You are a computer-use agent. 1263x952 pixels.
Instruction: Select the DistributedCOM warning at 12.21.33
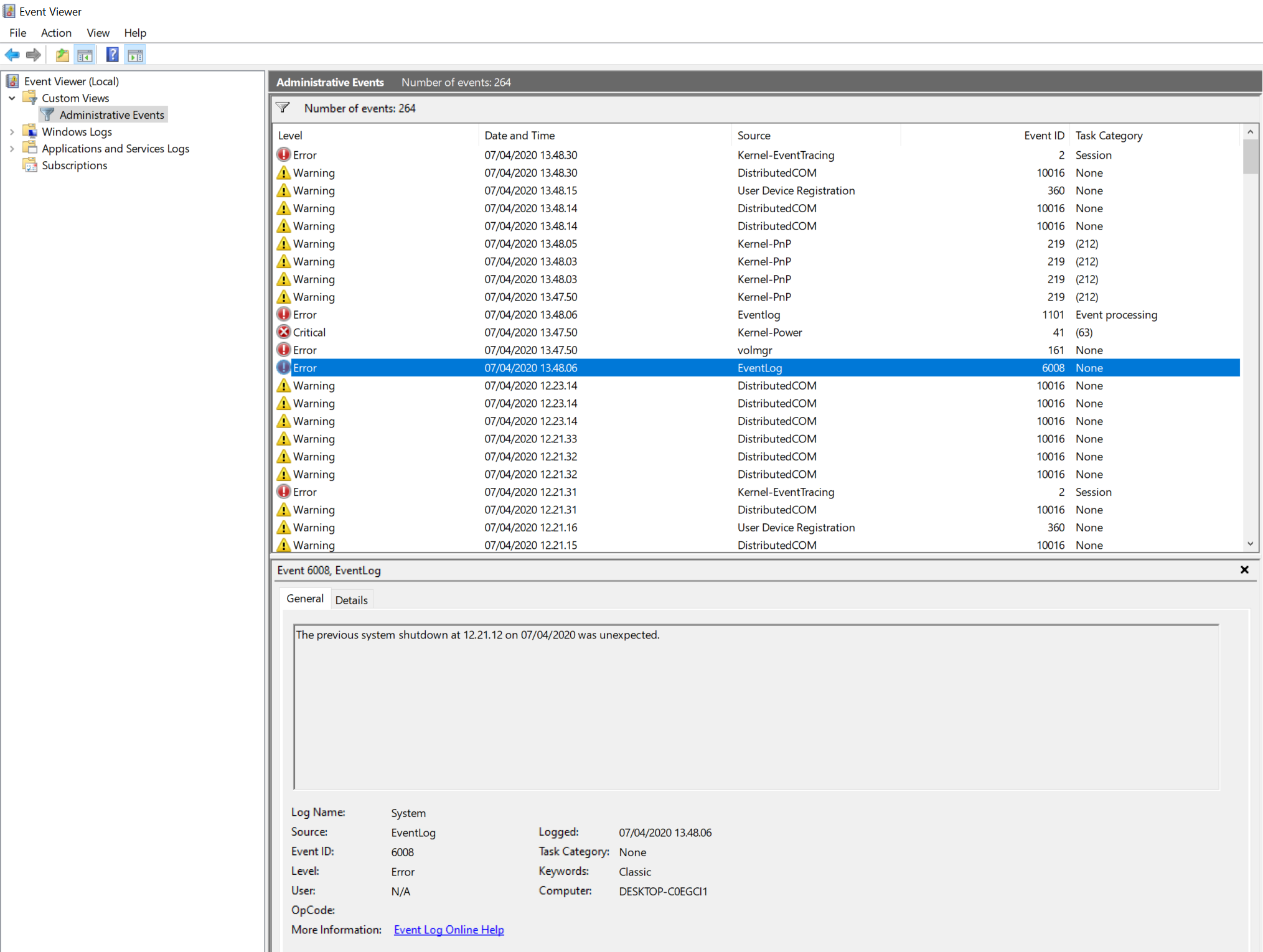tap(758, 439)
